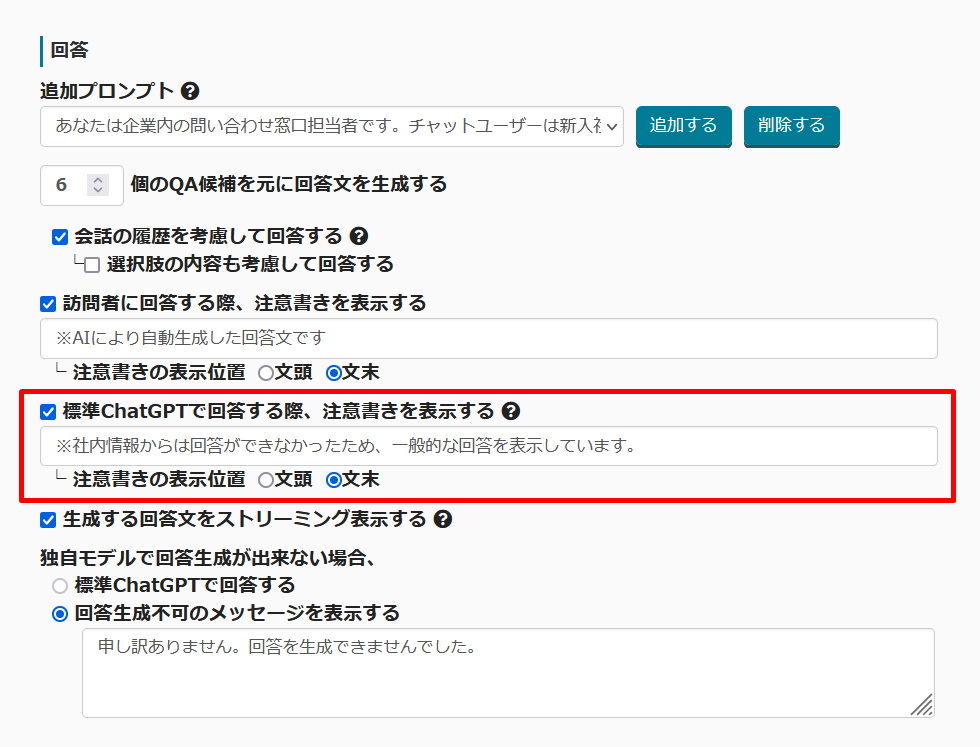Click help icon next to 標準ChatGPT注意書き option
The image size is (980, 747).
click(x=511, y=411)
